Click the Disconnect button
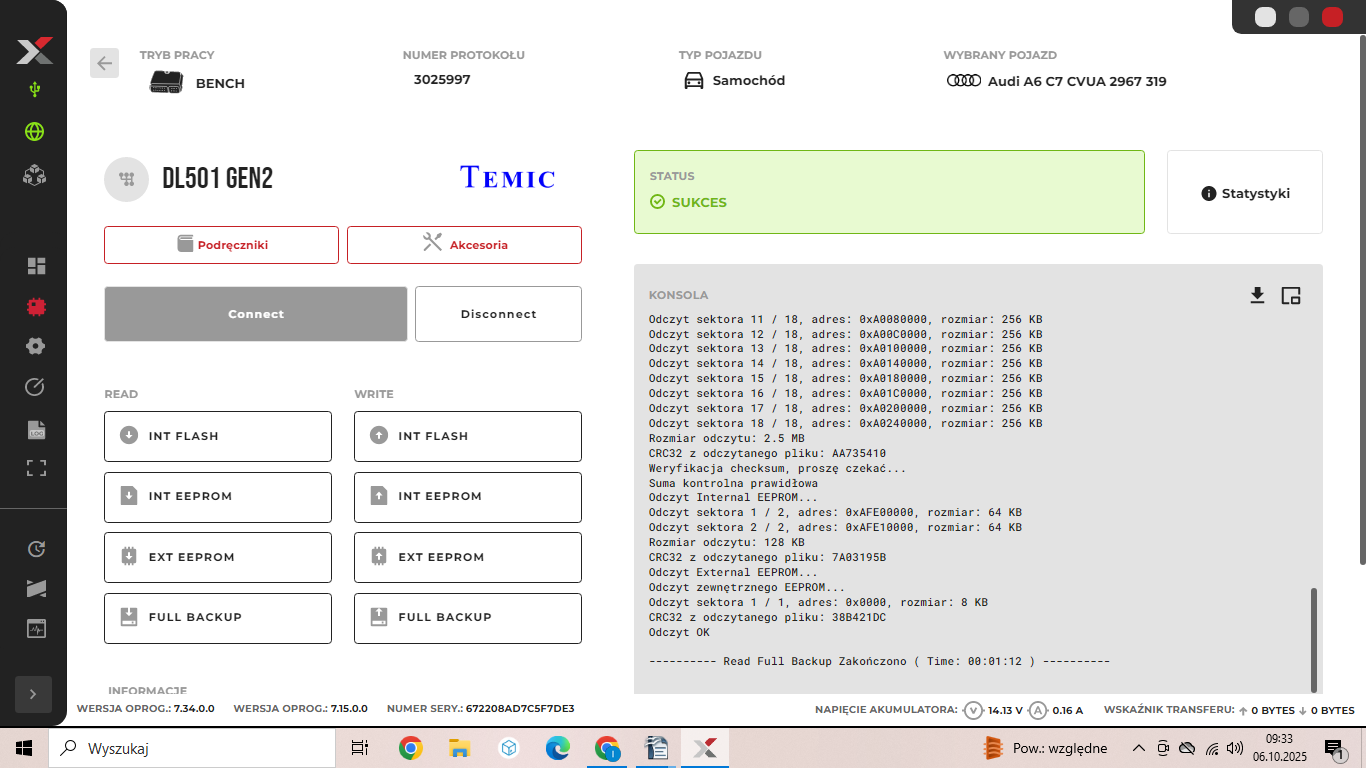Screen dimensions: 1366x768 point(498,314)
